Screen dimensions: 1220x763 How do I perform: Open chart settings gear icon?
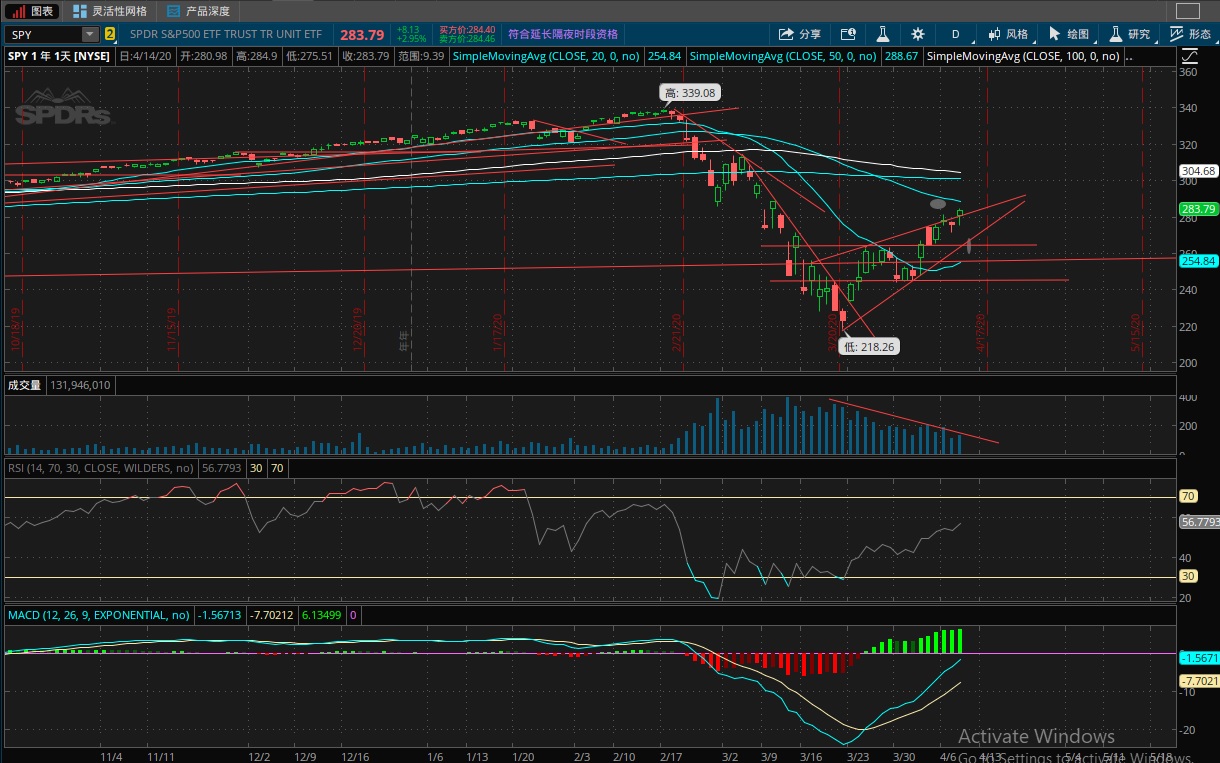click(918, 34)
